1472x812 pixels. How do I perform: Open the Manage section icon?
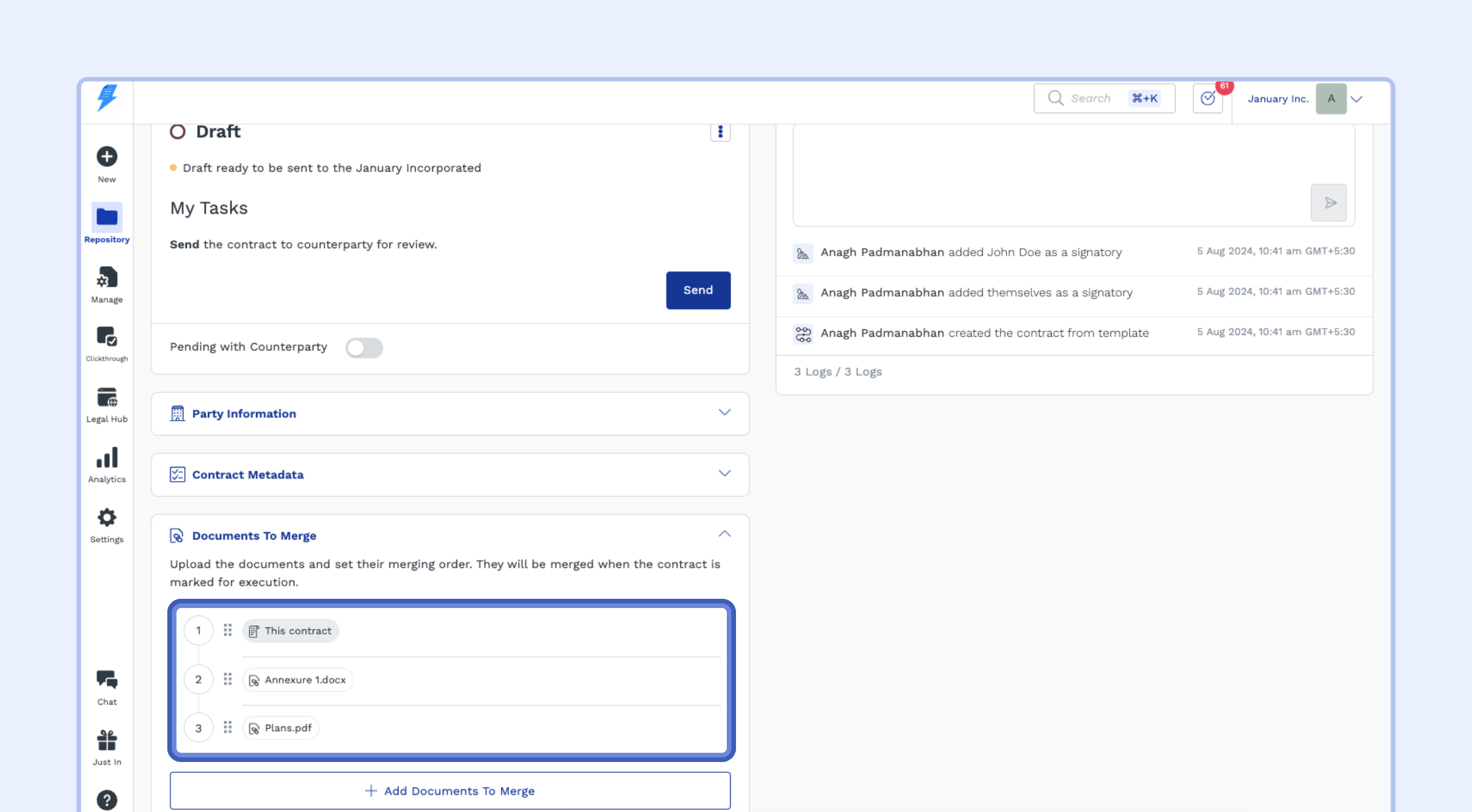107,278
